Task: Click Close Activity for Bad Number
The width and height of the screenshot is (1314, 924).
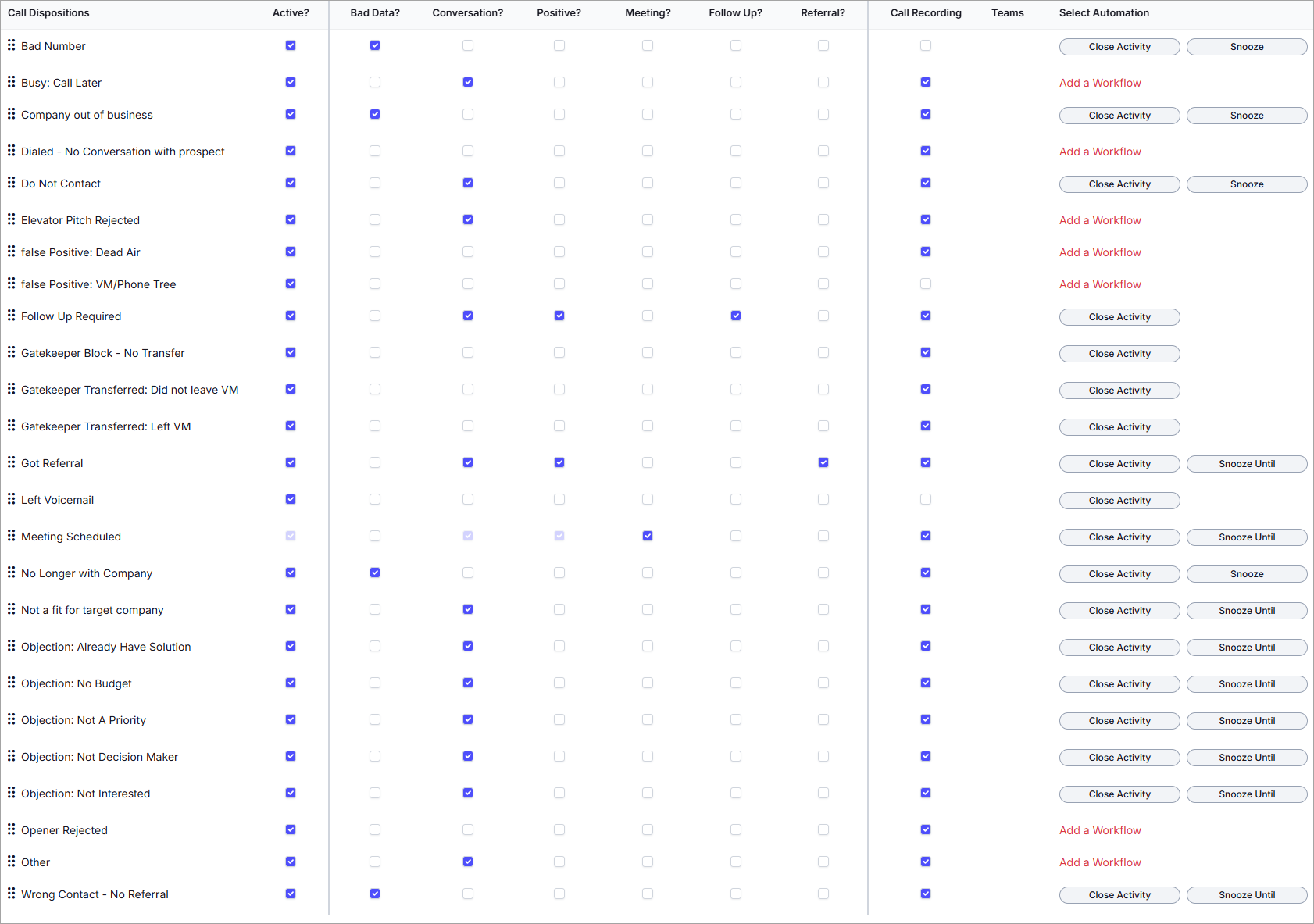Action: 1119,47
